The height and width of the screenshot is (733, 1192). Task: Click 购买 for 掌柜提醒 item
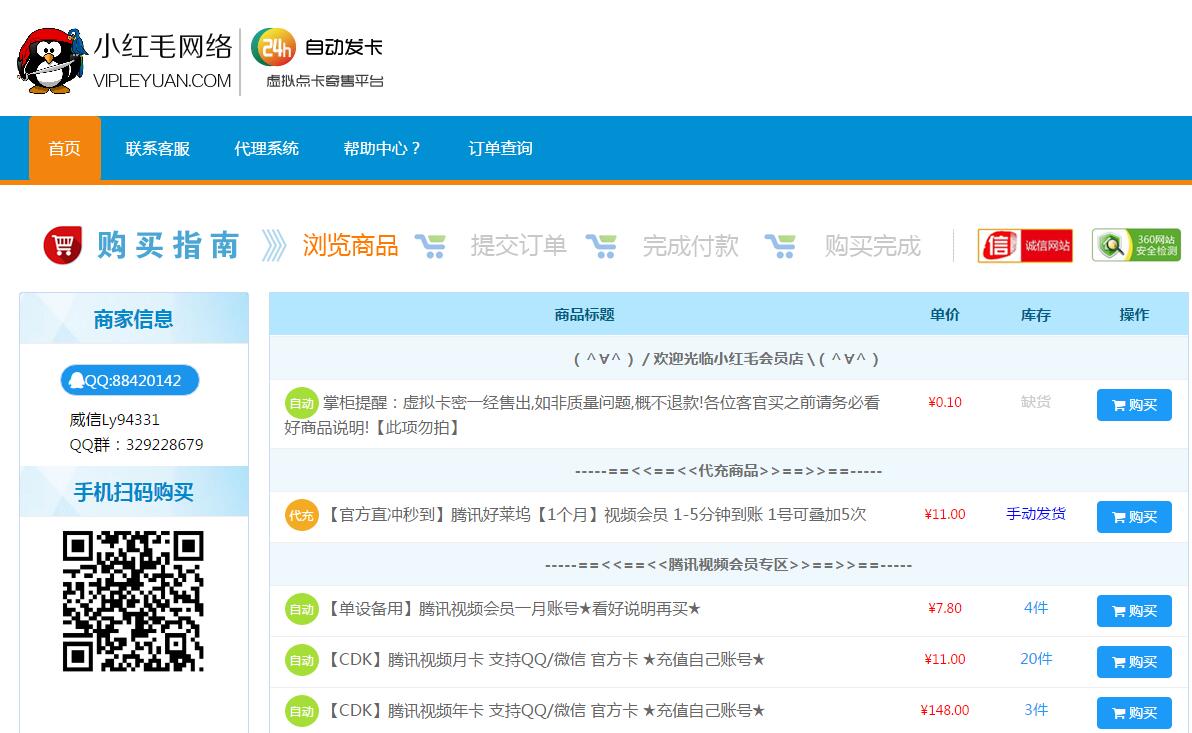click(1133, 405)
